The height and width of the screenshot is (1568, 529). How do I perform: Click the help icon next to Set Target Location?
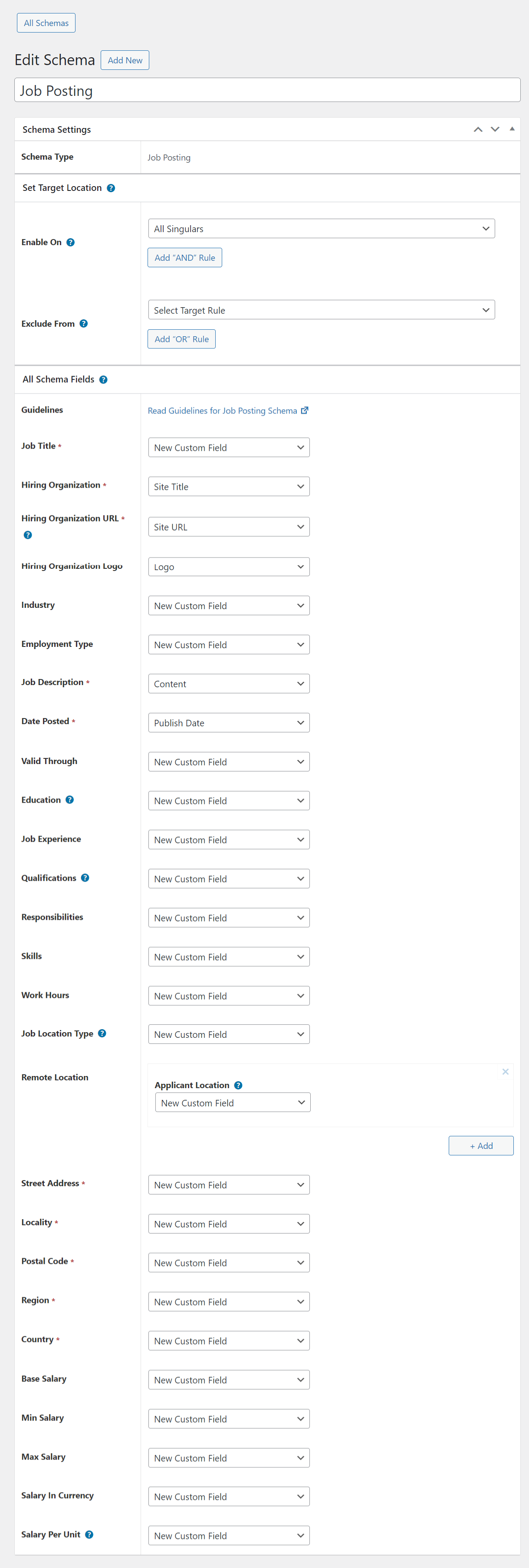pos(111,188)
